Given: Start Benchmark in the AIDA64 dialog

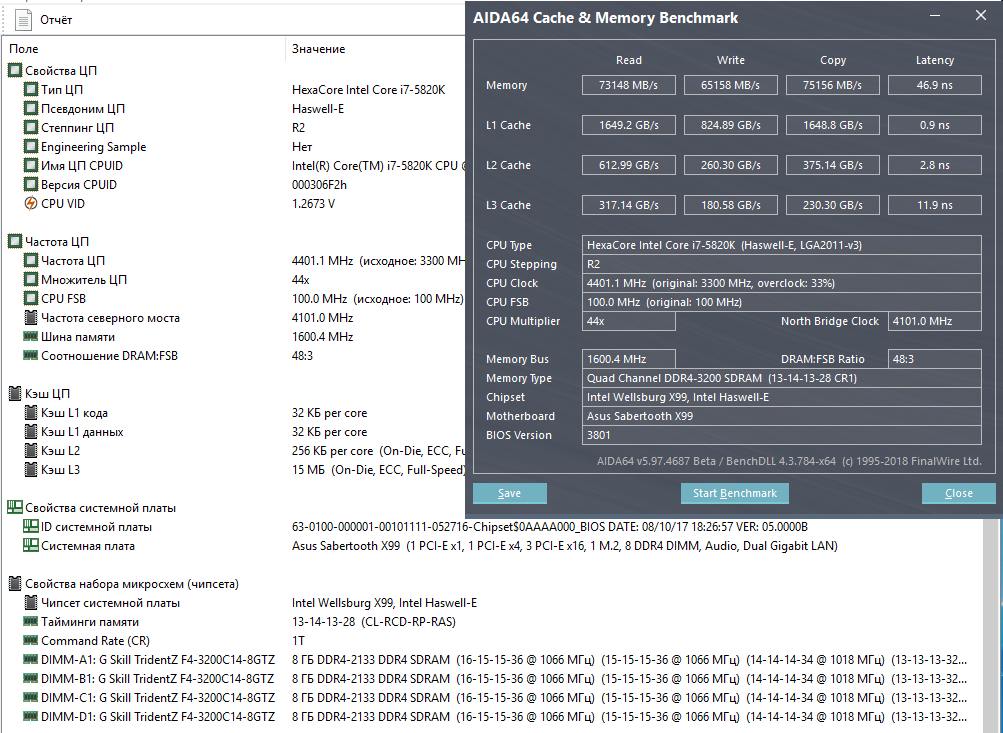Looking at the screenshot, I should (x=734, y=493).
